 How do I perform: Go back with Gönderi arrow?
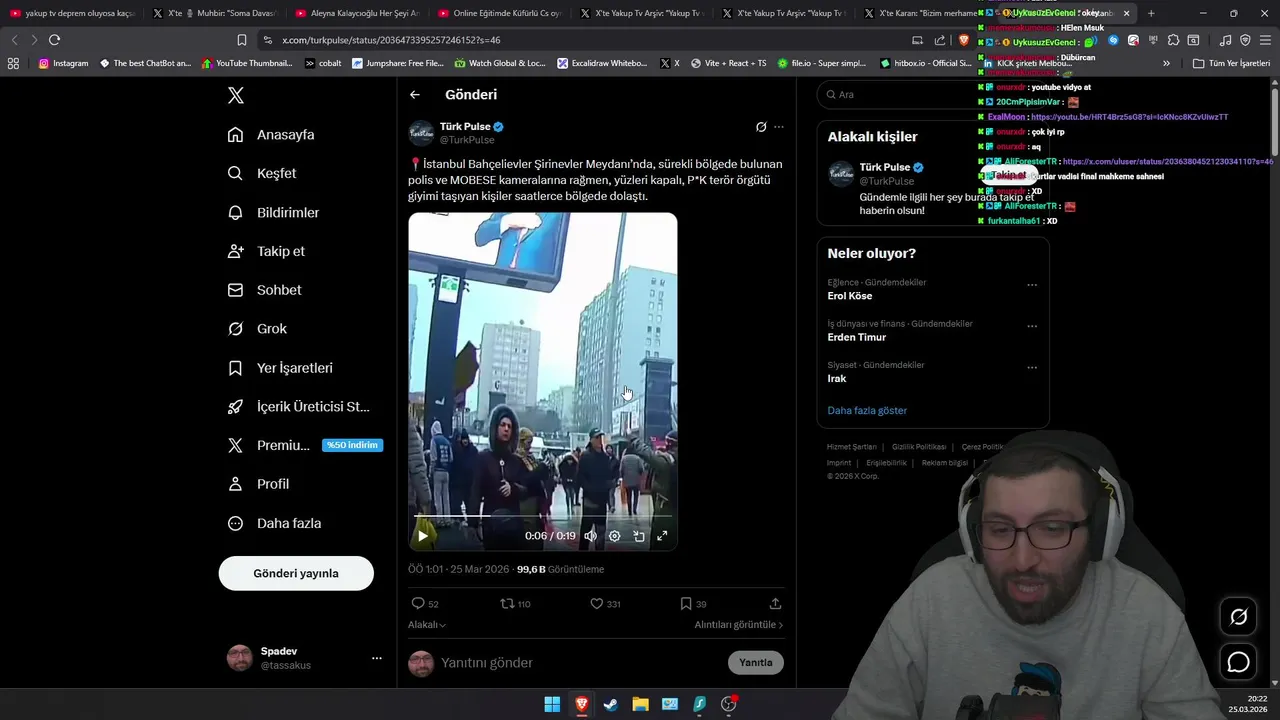pos(415,95)
